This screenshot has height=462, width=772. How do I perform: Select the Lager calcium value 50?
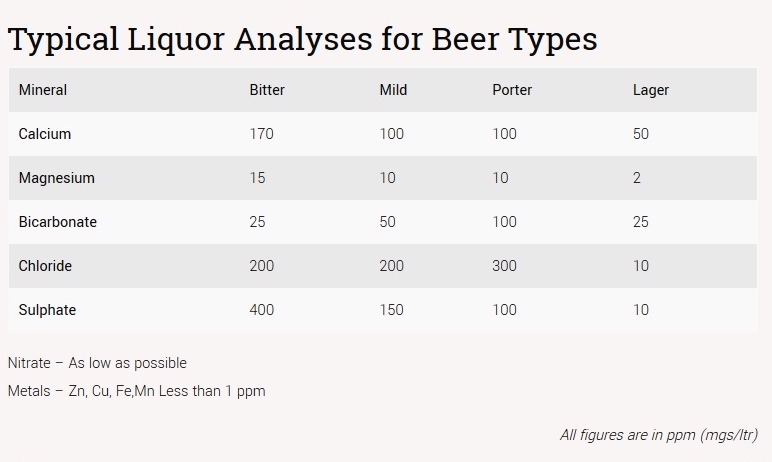coord(641,134)
